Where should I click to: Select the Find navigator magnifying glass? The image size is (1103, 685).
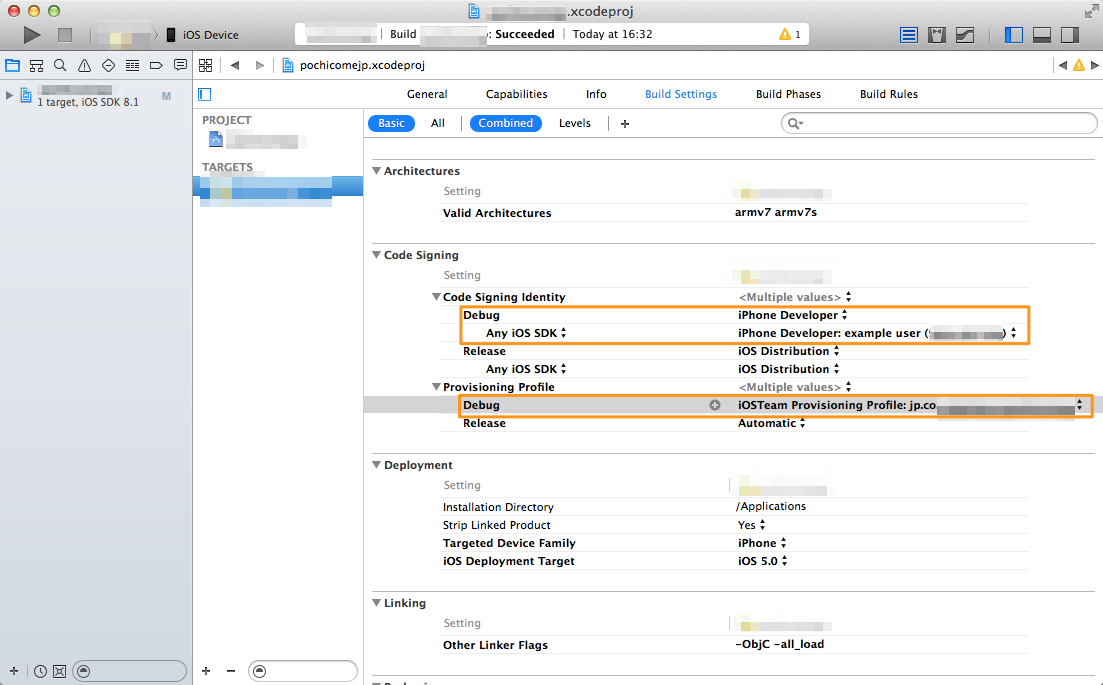click(x=60, y=65)
